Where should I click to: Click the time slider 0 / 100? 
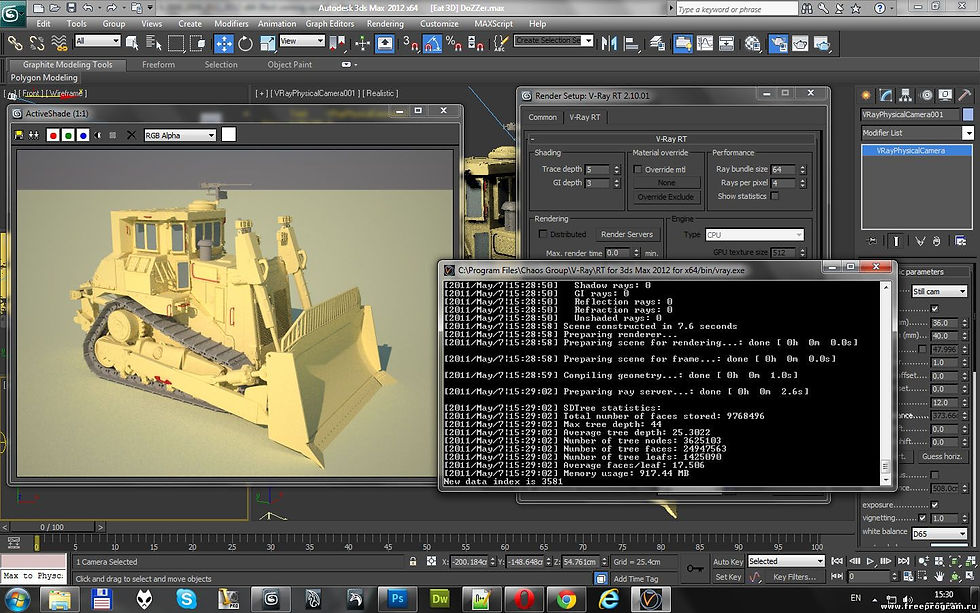[x=52, y=527]
